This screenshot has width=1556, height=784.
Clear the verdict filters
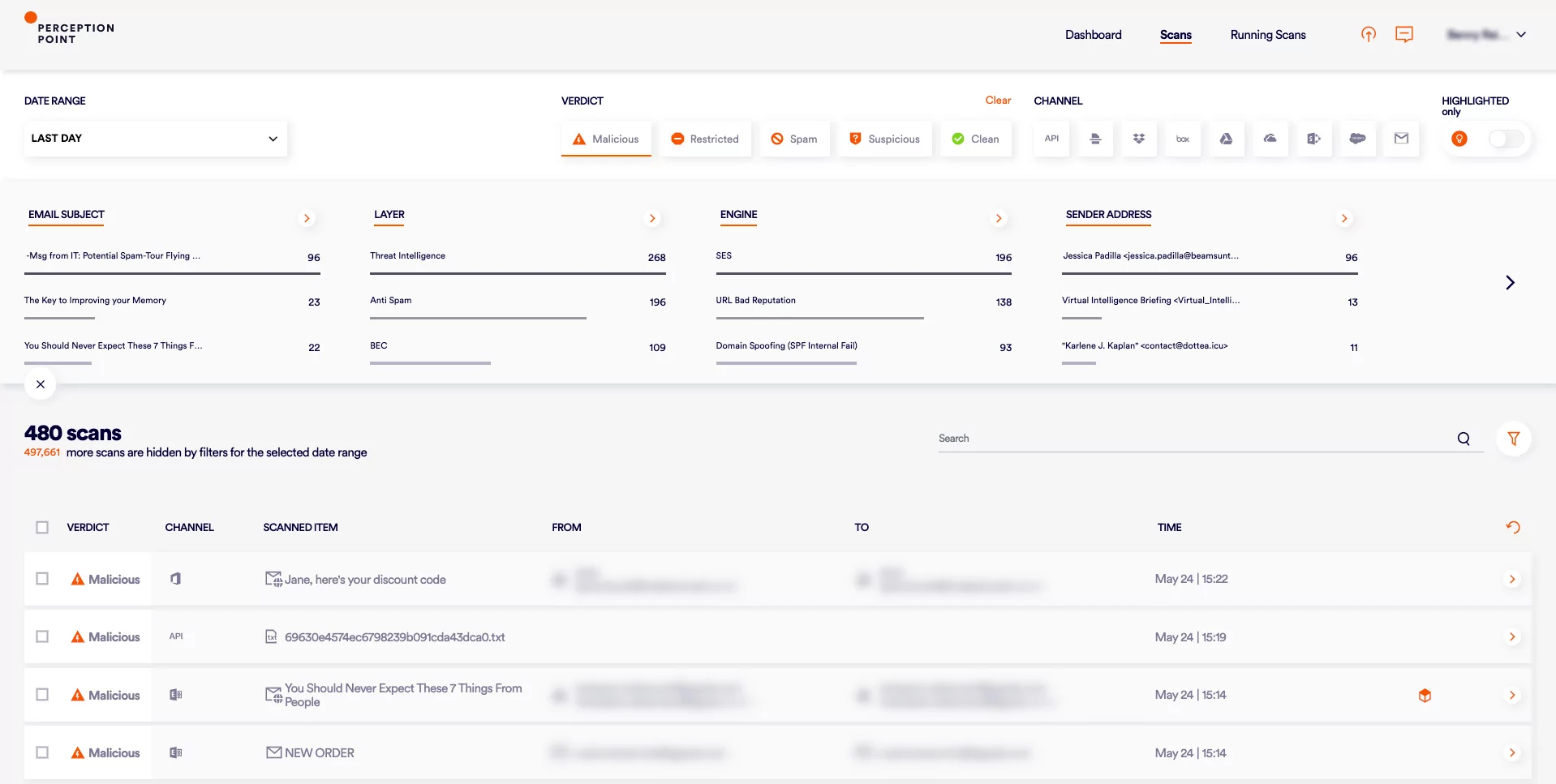[x=998, y=101]
